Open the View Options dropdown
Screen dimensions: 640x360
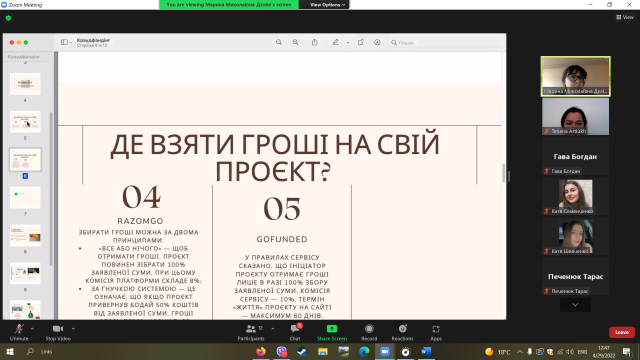(x=327, y=4)
